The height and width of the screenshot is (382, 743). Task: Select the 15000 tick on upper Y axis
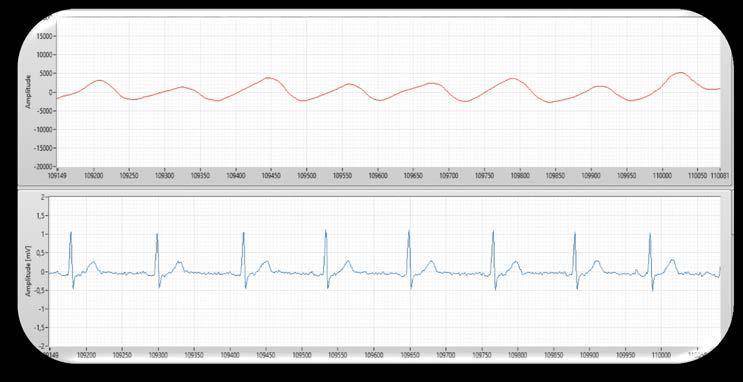[x=46, y=36]
